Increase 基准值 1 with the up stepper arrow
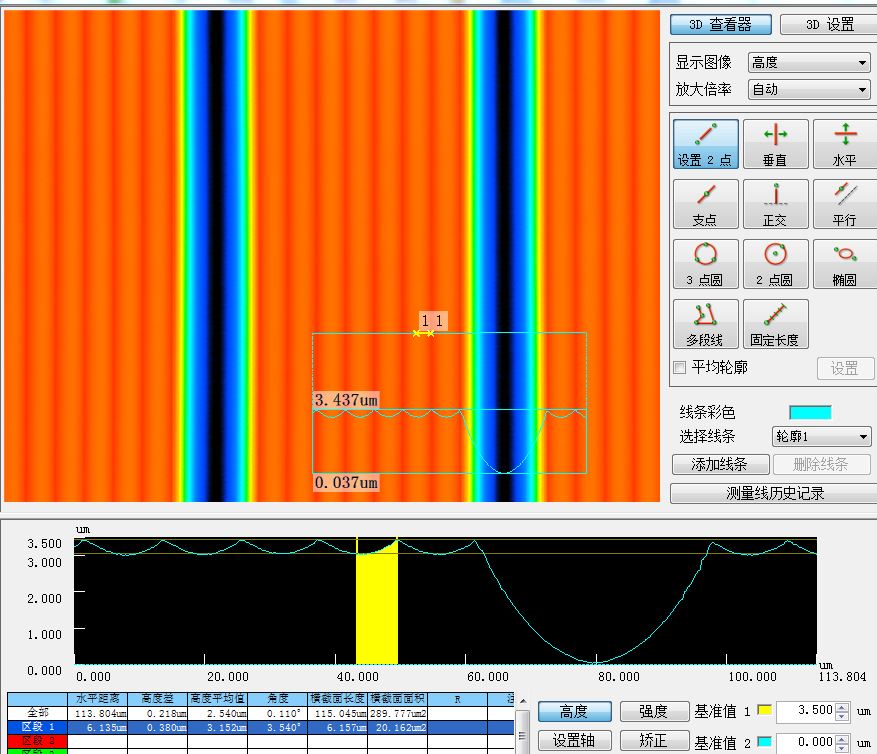The image size is (877, 754). click(842, 707)
